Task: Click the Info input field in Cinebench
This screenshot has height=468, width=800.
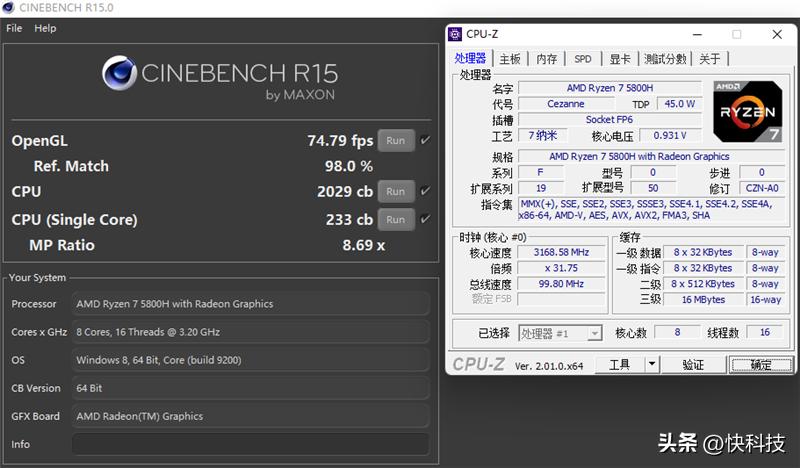Action: point(250,444)
